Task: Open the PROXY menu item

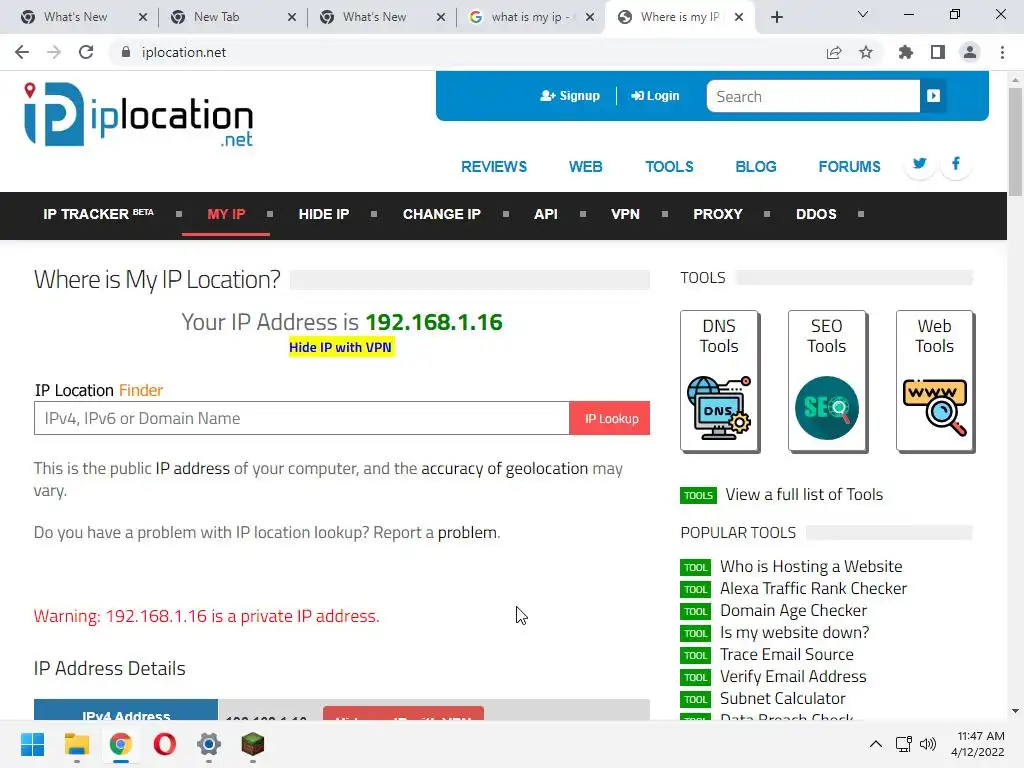Action: (718, 214)
